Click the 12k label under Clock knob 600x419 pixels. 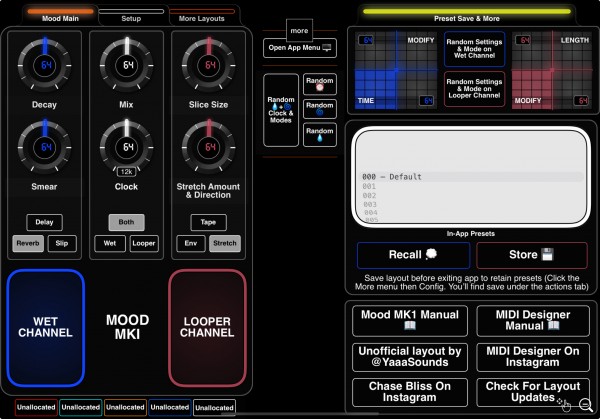(x=127, y=172)
